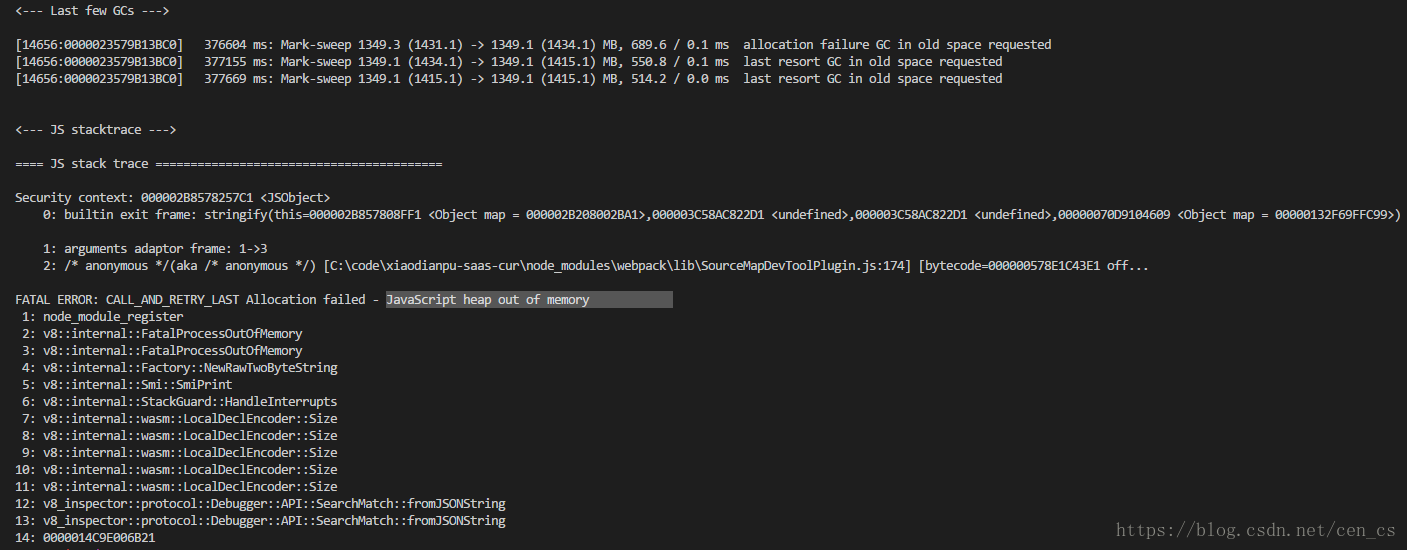Click the highlighted 'JavaScript heap out of memory' text
Viewport: 1407px width, 550px height.
[488, 300]
